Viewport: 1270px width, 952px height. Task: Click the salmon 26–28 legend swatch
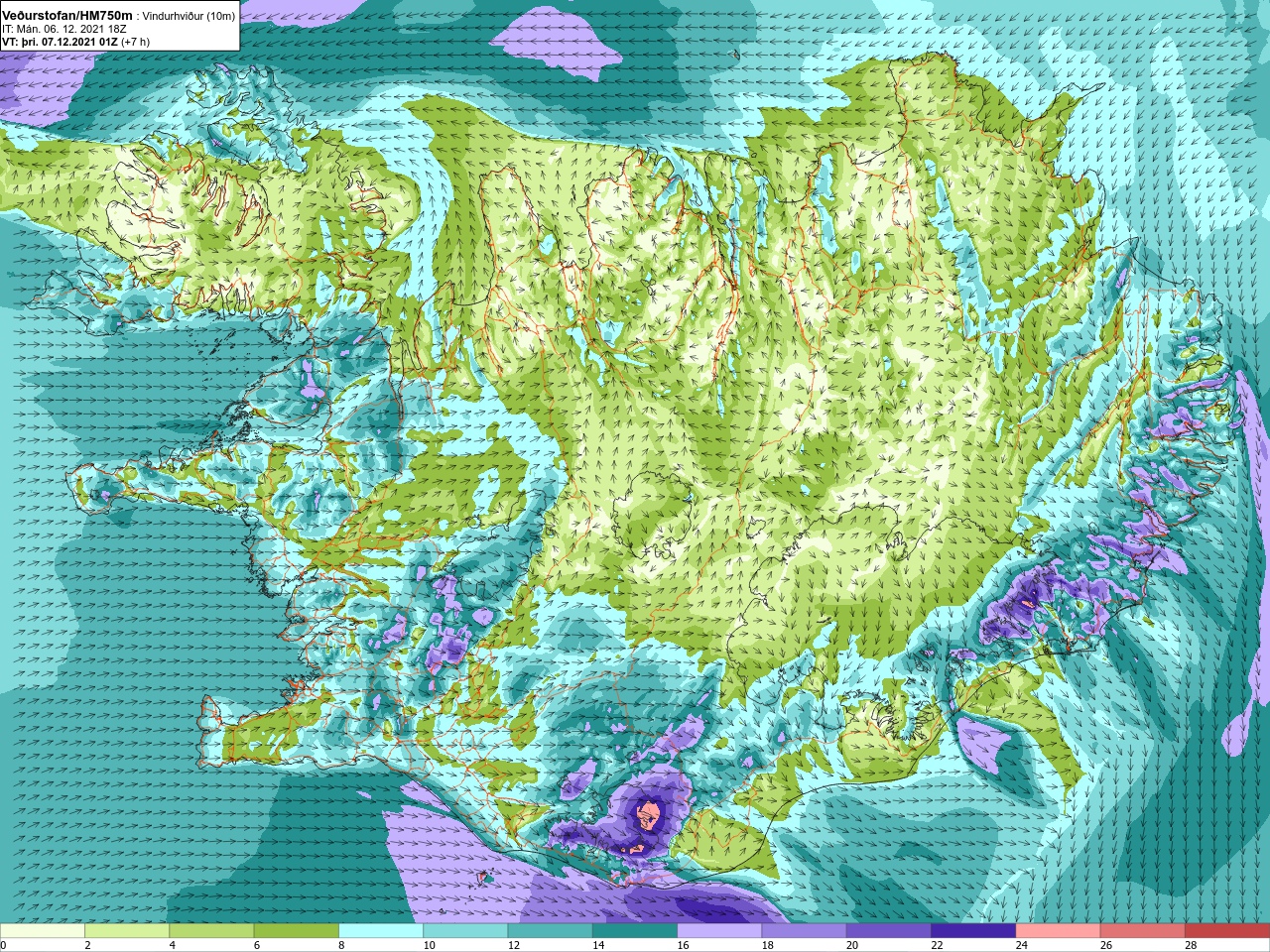[x=1143, y=931]
